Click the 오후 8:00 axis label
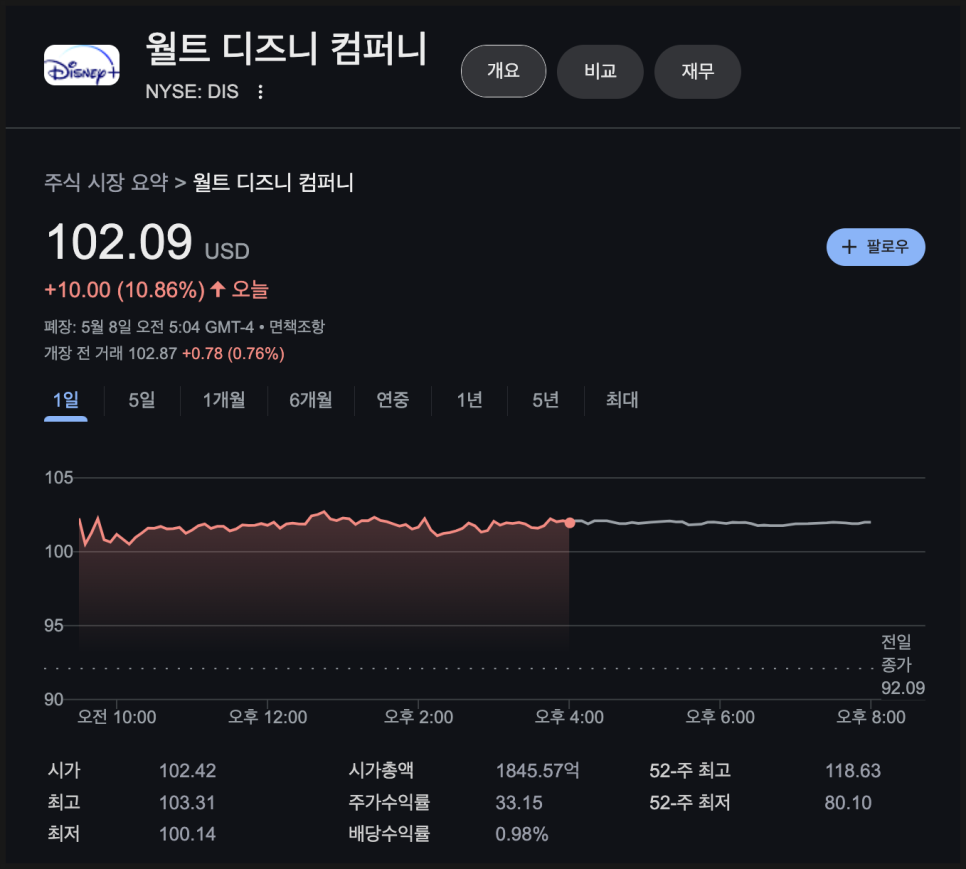The width and height of the screenshot is (966, 869). [x=871, y=717]
